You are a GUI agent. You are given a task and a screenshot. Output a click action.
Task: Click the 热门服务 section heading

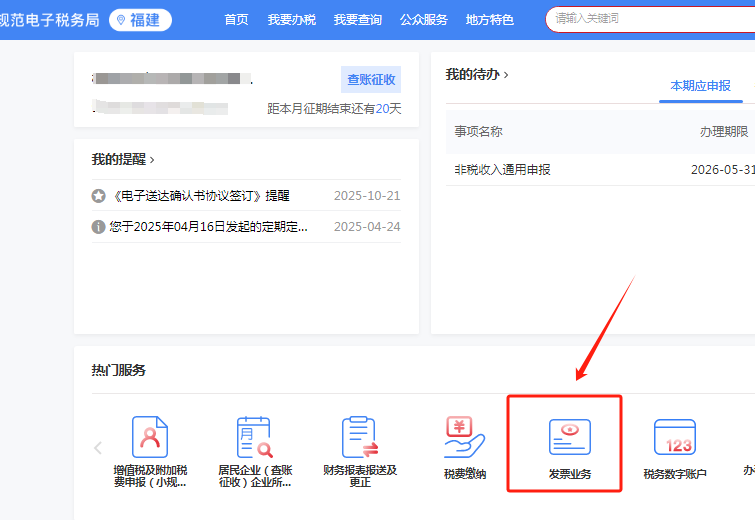coord(118,370)
